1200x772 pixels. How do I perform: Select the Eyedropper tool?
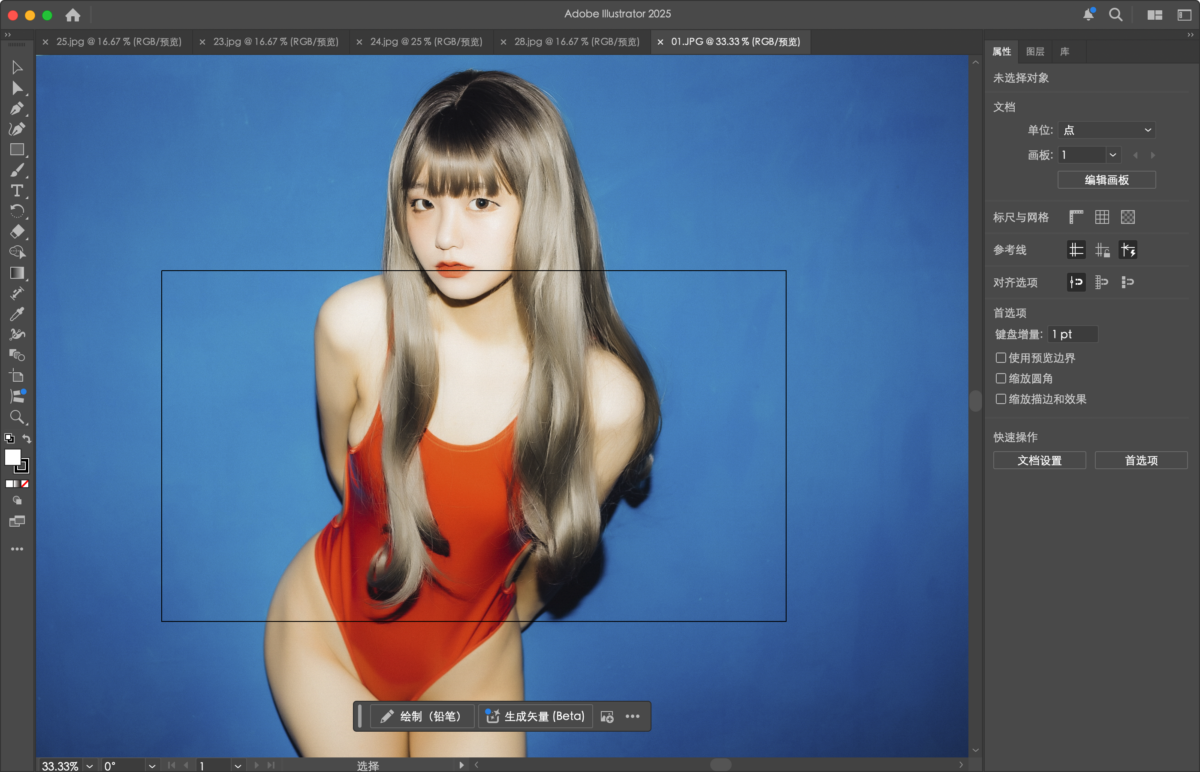pyautogui.click(x=17, y=313)
